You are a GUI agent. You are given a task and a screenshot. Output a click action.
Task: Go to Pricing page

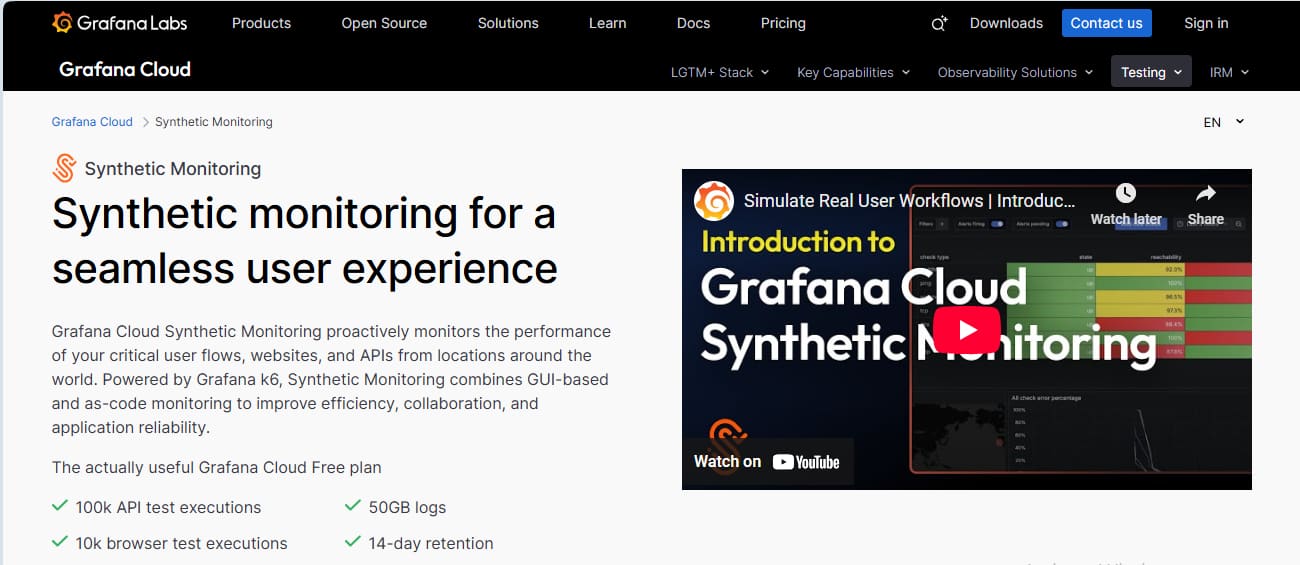[x=783, y=23]
